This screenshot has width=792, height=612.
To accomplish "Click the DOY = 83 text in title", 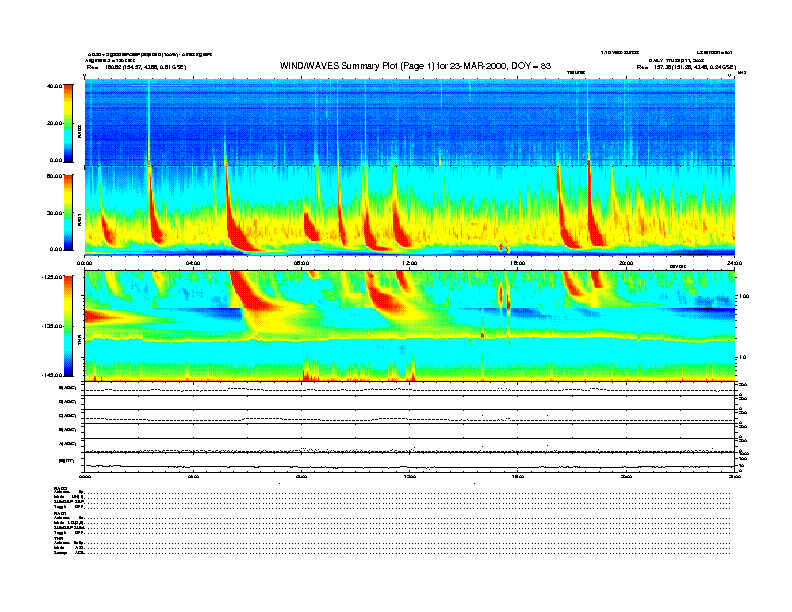I will [531, 66].
